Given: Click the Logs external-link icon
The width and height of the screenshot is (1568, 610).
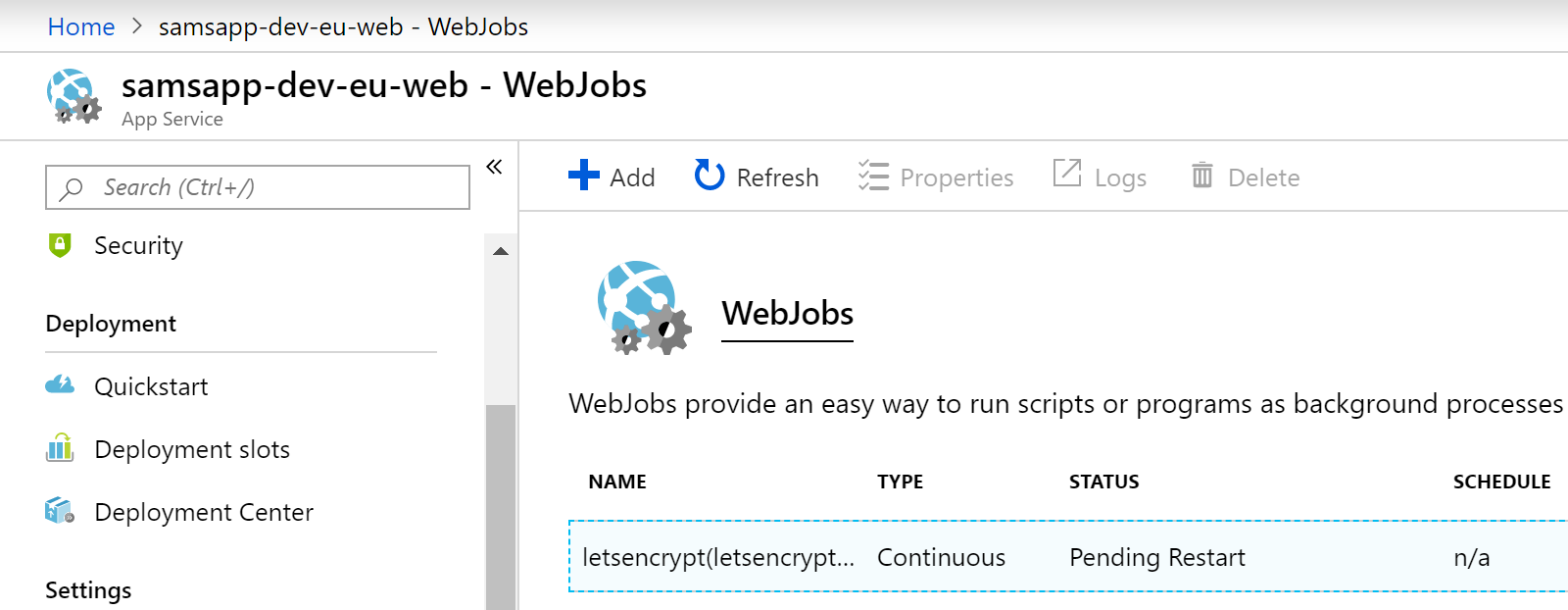Looking at the screenshot, I should click(x=1067, y=174).
